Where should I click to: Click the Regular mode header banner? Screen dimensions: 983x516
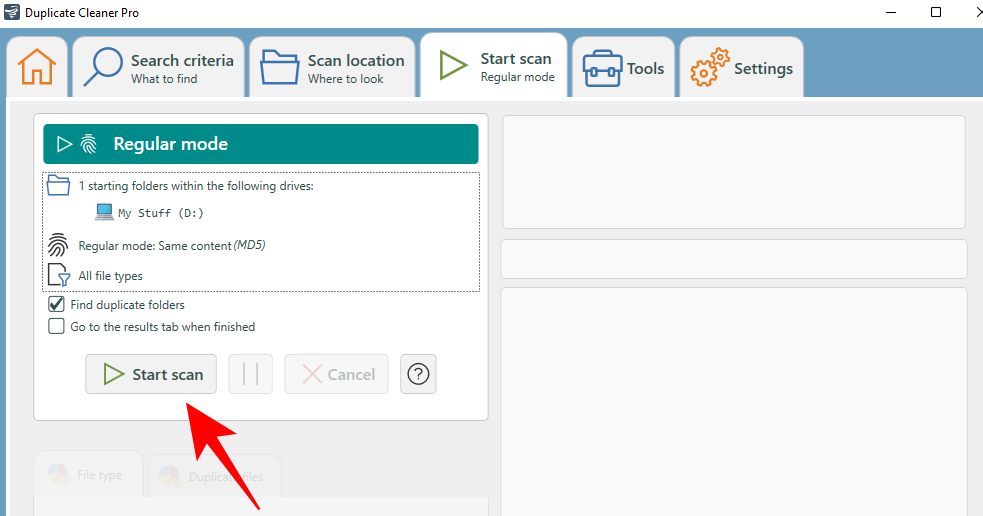(261, 144)
